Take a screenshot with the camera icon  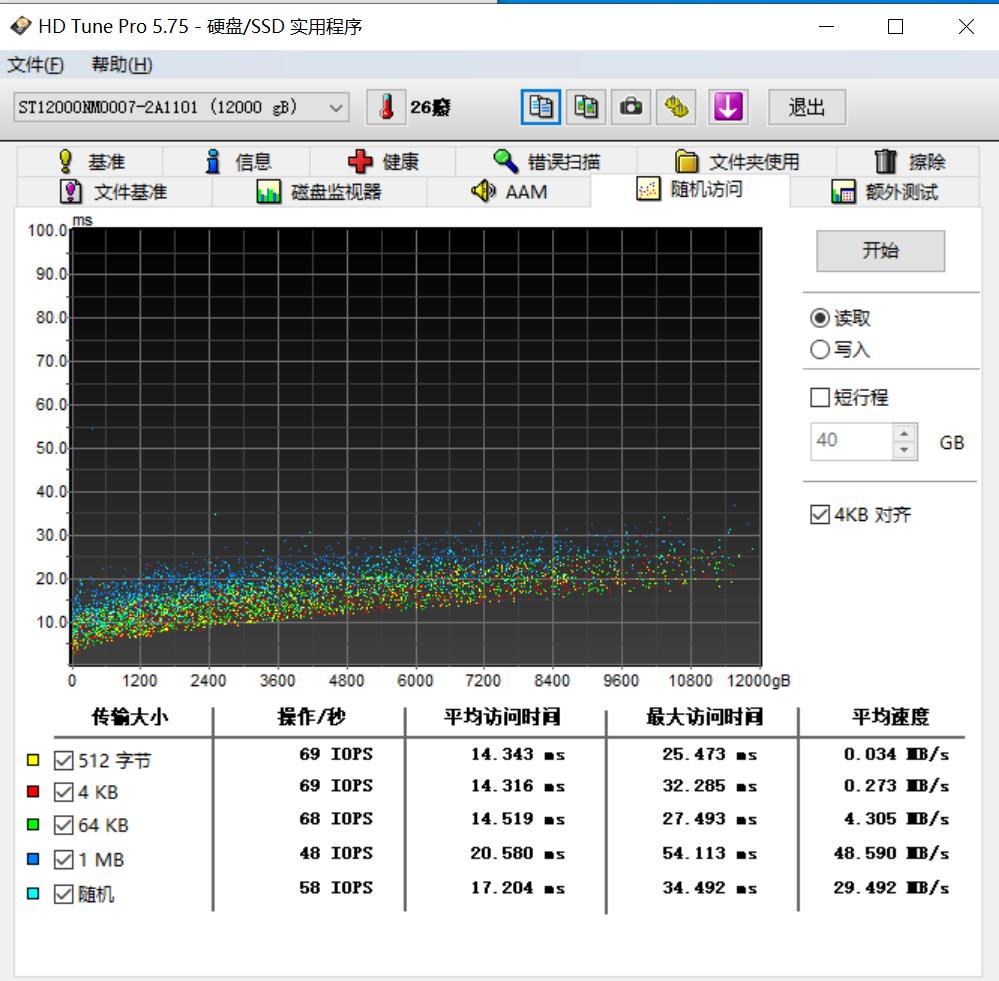click(632, 107)
